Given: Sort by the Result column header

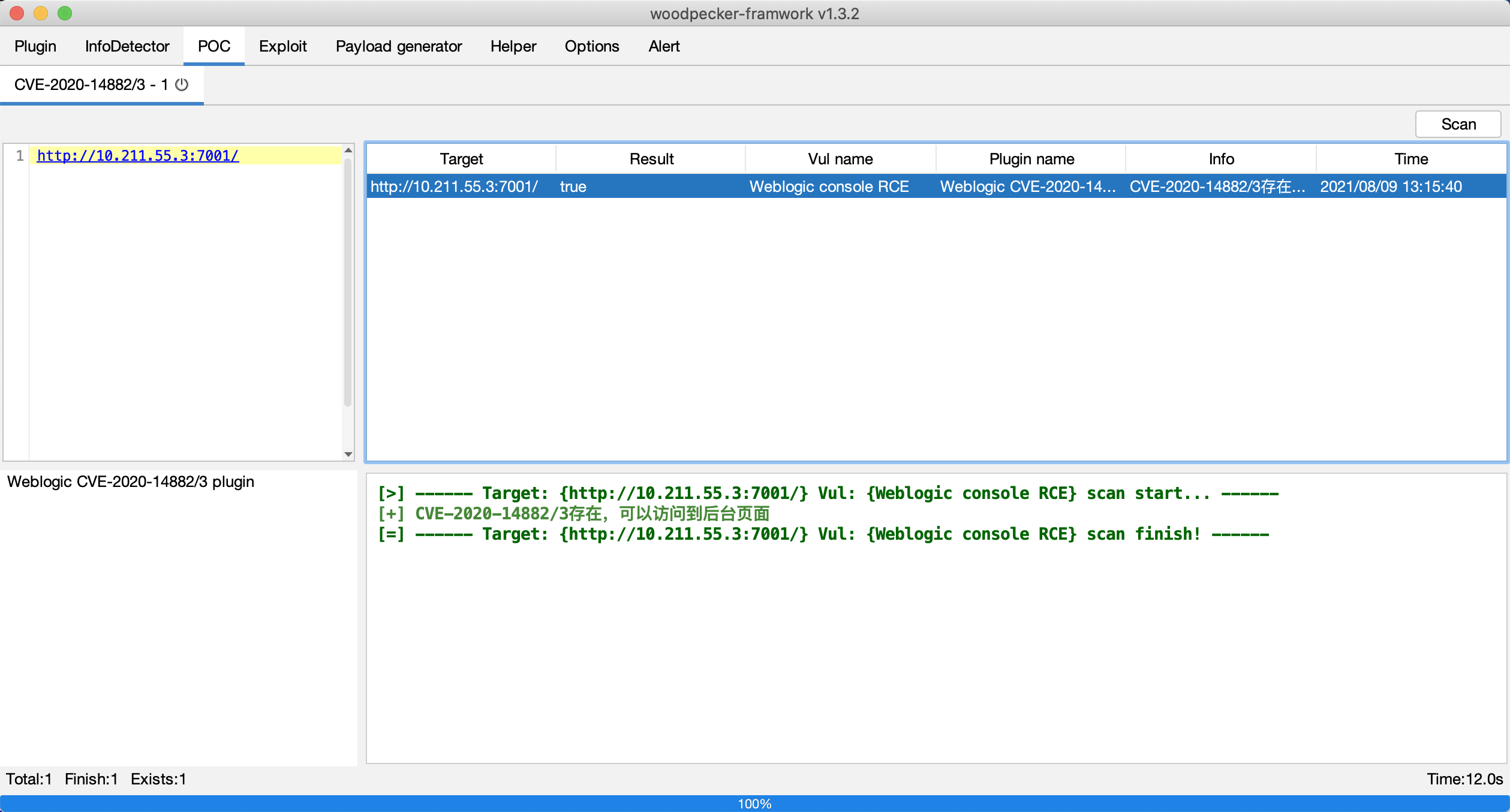Looking at the screenshot, I should pyautogui.click(x=651, y=159).
